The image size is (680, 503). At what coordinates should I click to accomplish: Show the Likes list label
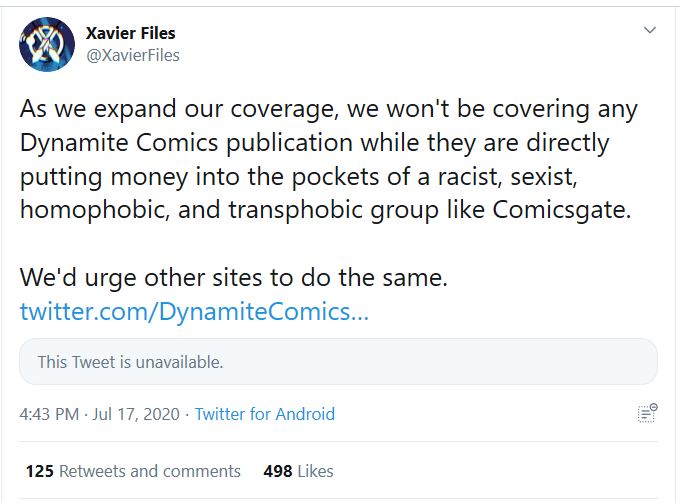coord(315,471)
